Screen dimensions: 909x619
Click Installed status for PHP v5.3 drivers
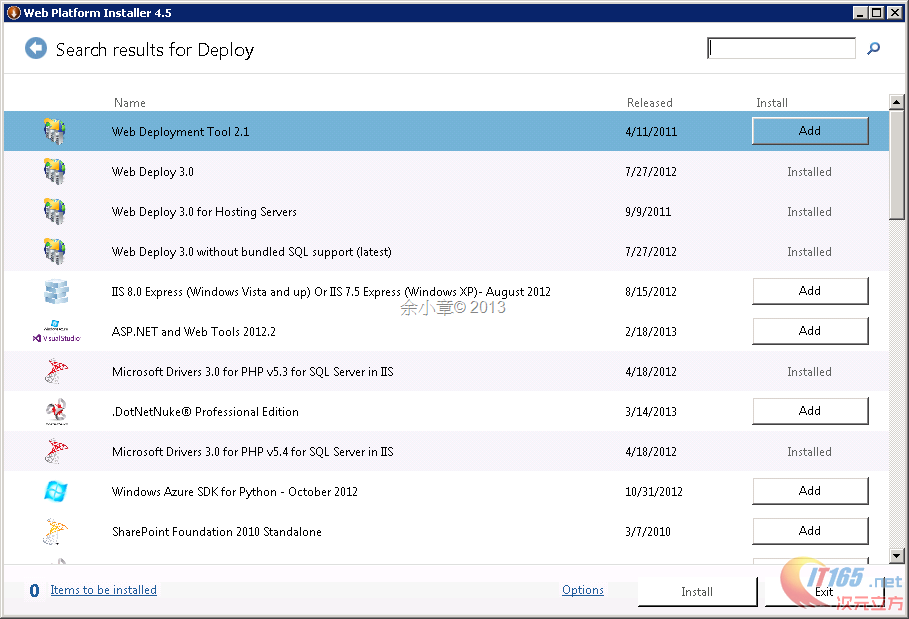click(809, 372)
